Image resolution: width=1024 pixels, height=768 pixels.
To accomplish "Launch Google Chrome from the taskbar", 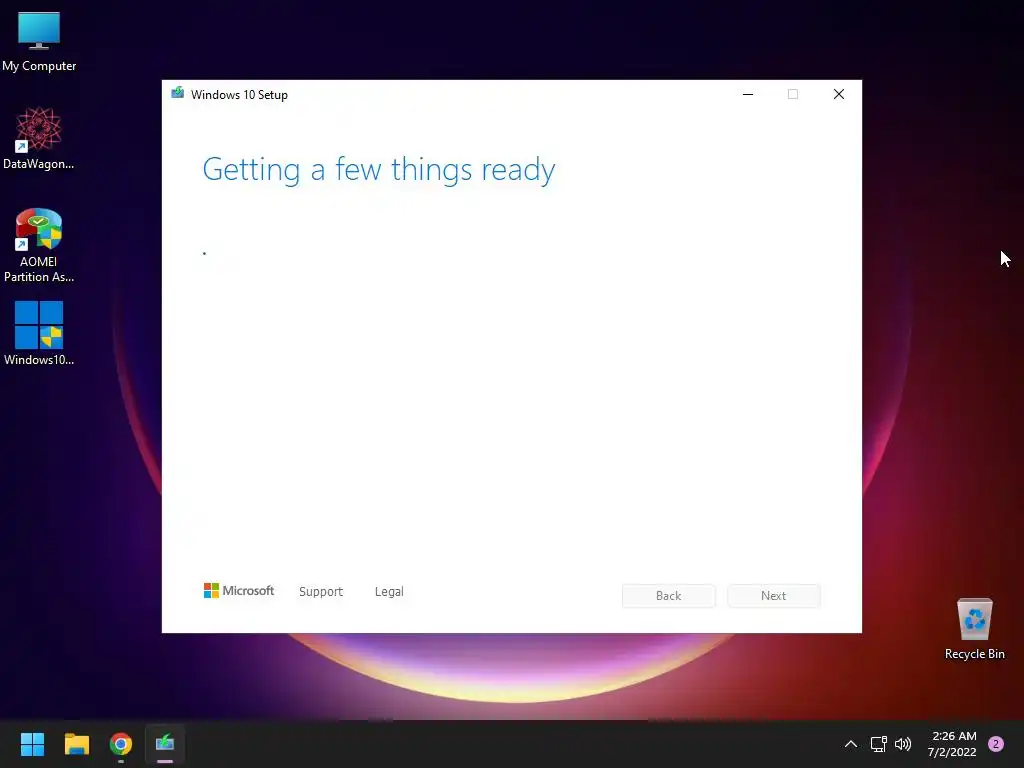I will pos(121,744).
